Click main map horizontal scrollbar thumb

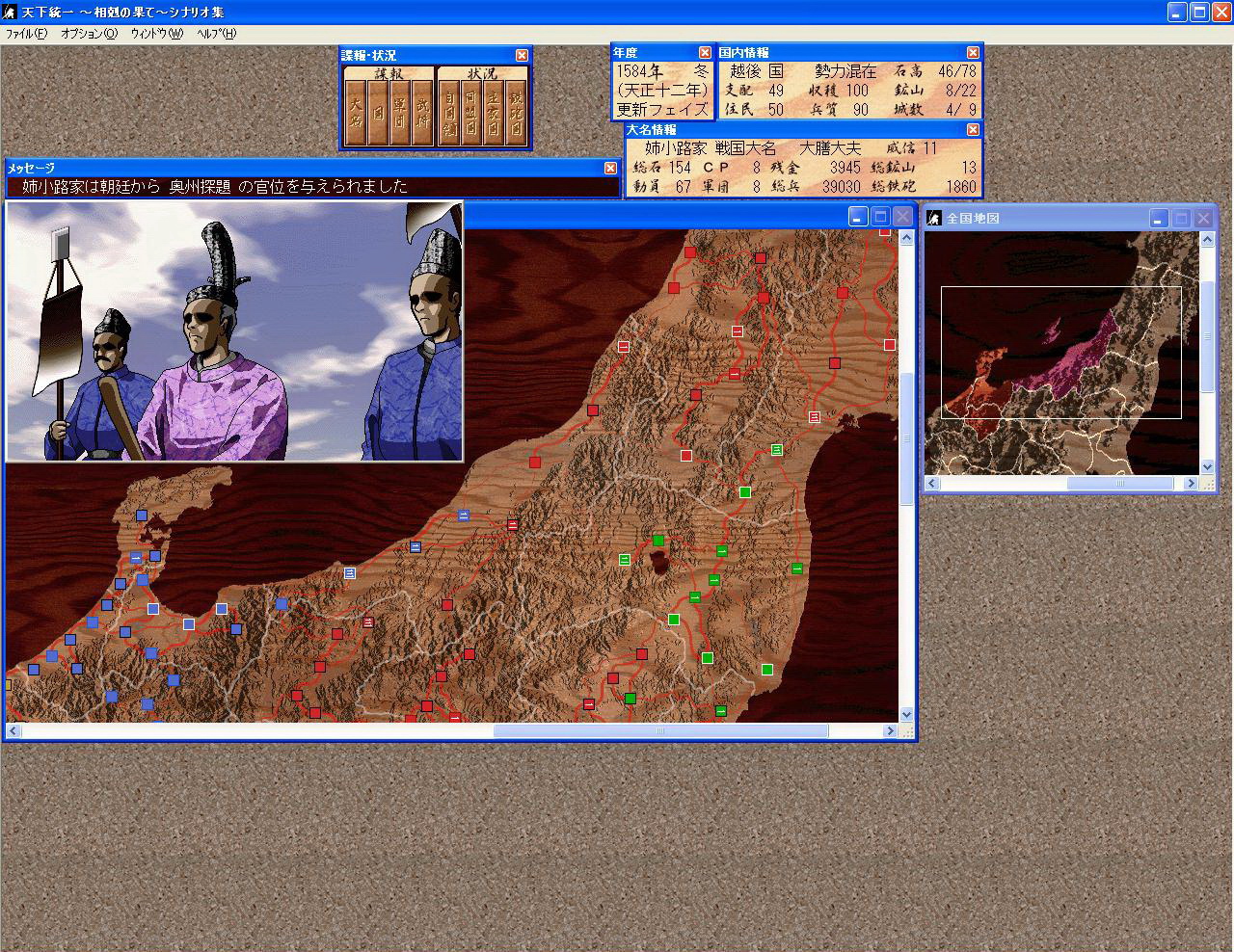point(660,731)
